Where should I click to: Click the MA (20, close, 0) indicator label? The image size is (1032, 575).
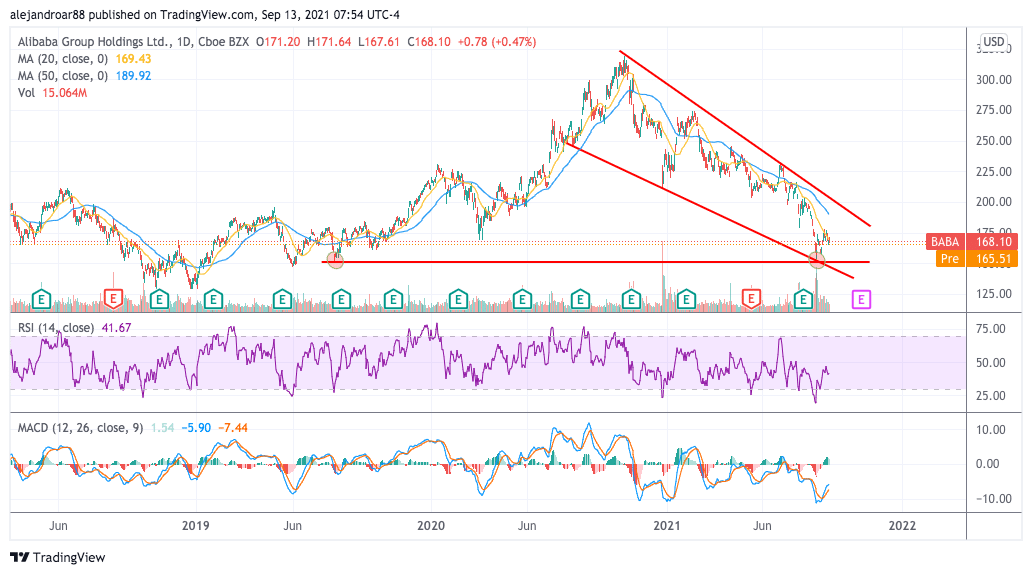[x=63, y=59]
